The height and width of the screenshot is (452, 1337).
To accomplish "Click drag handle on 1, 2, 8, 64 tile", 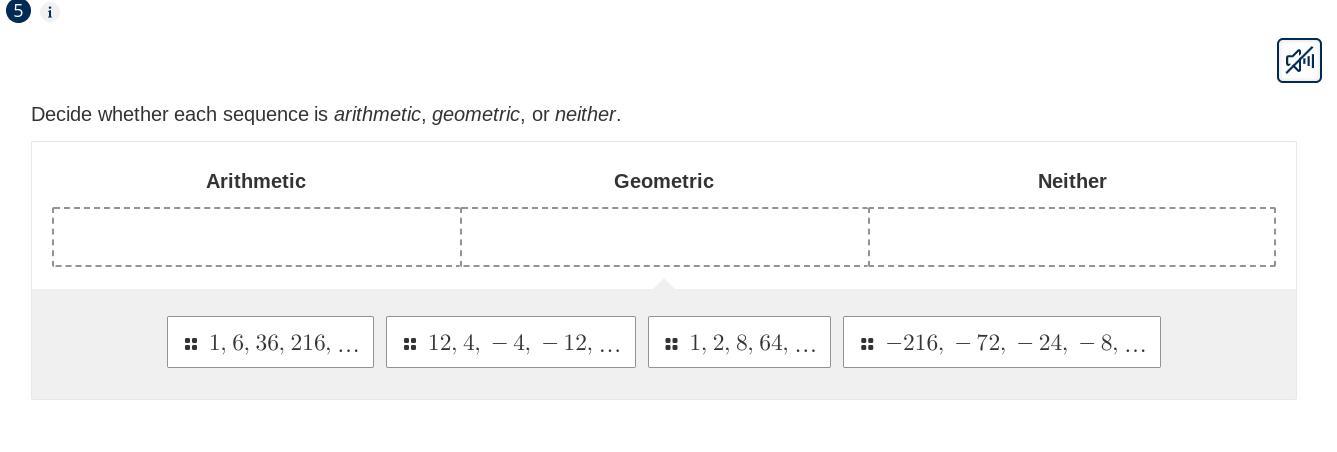I will pos(672,344).
